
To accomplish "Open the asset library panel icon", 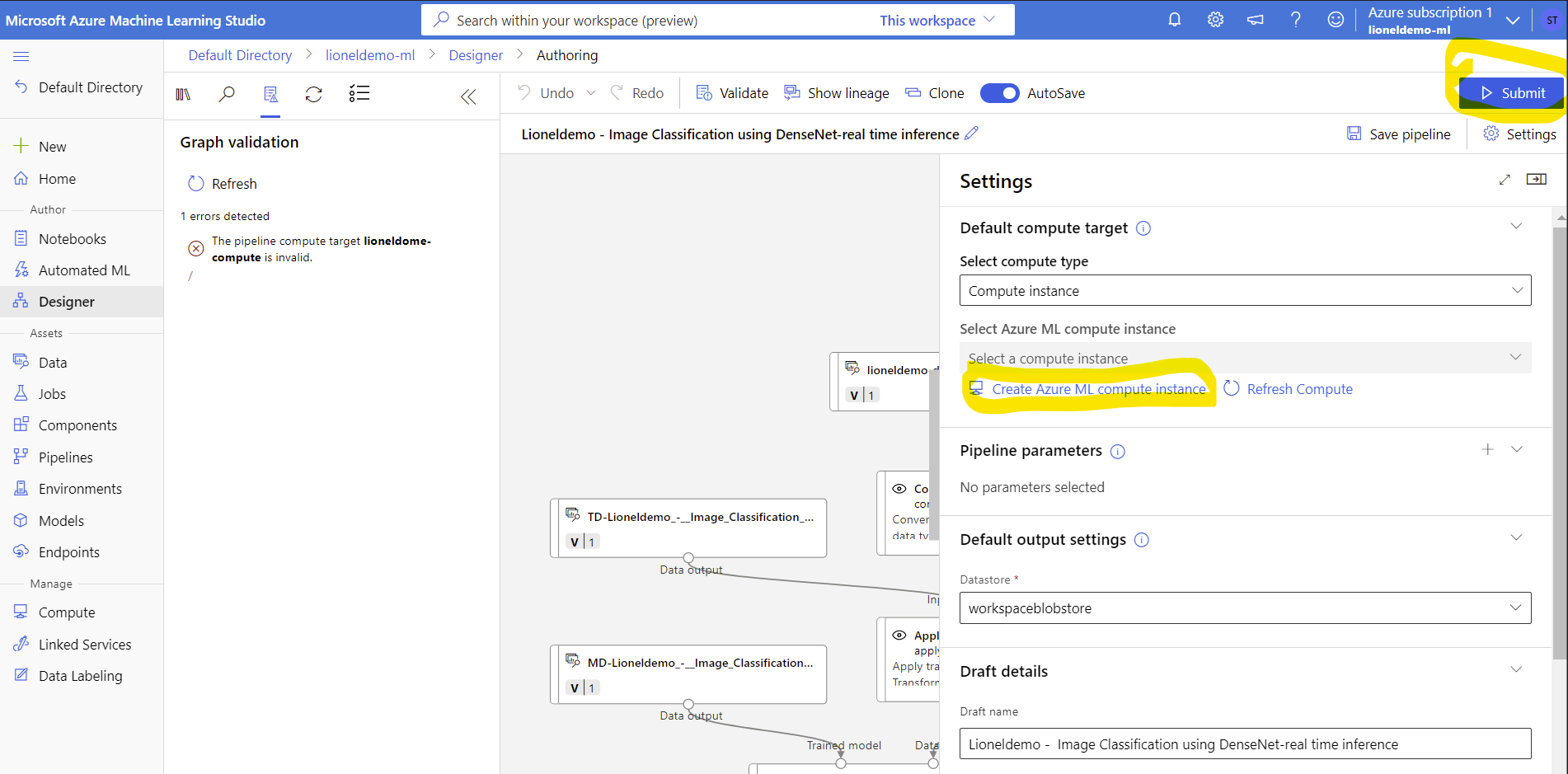I will 183,94.
